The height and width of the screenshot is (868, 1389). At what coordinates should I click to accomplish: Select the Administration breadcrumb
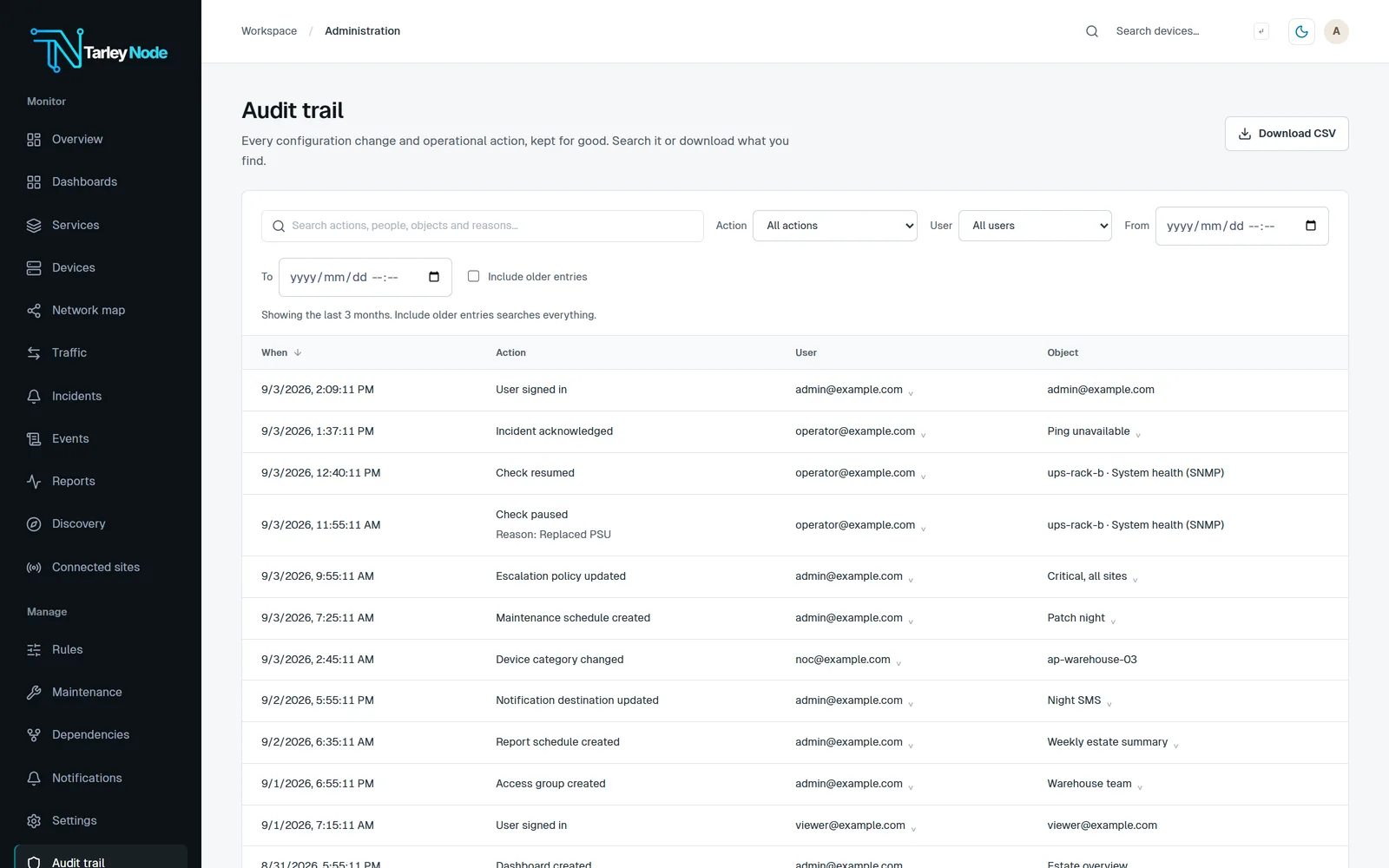[362, 31]
